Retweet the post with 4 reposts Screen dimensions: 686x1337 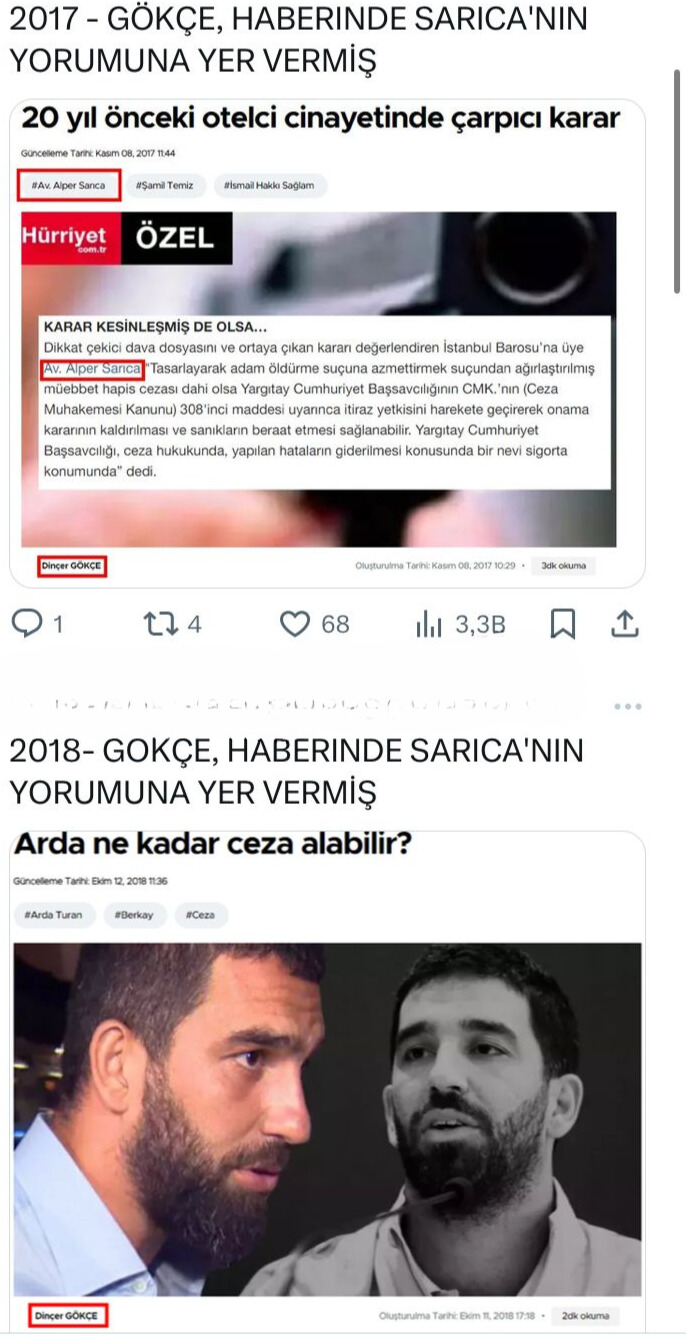(x=160, y=624)
